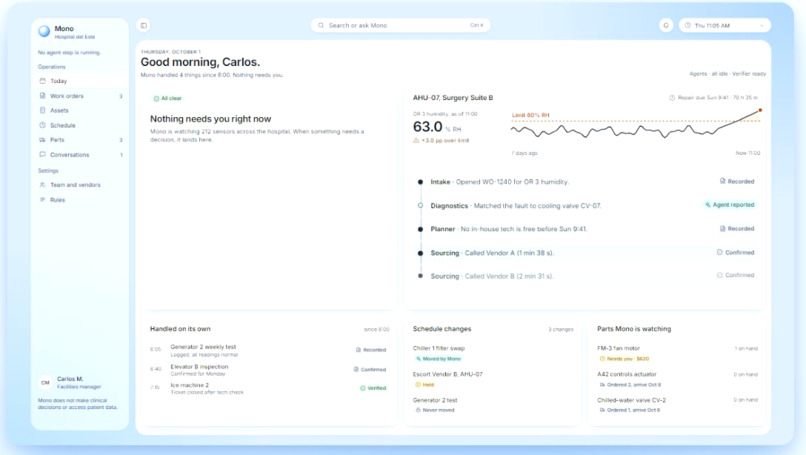Screen dimensions: 806x455
Task: Open Today in the sidebar
Action: [x=81, y=81]
